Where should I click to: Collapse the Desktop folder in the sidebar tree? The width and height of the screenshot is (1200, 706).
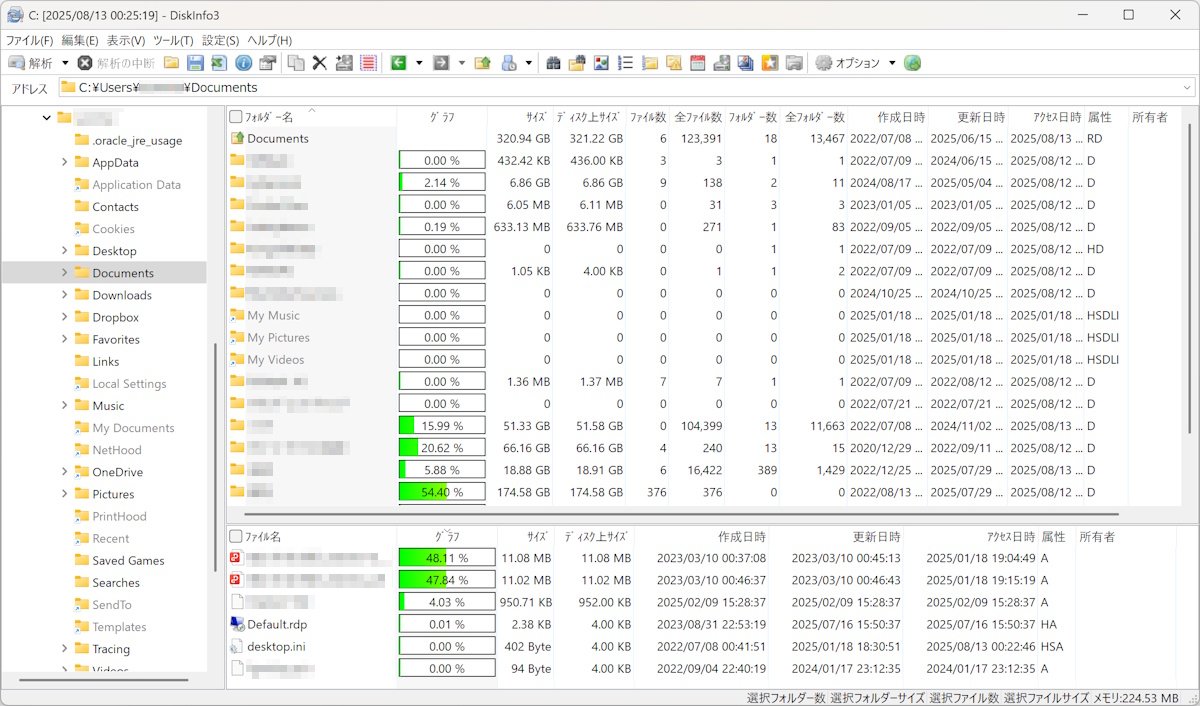(66, 250)
